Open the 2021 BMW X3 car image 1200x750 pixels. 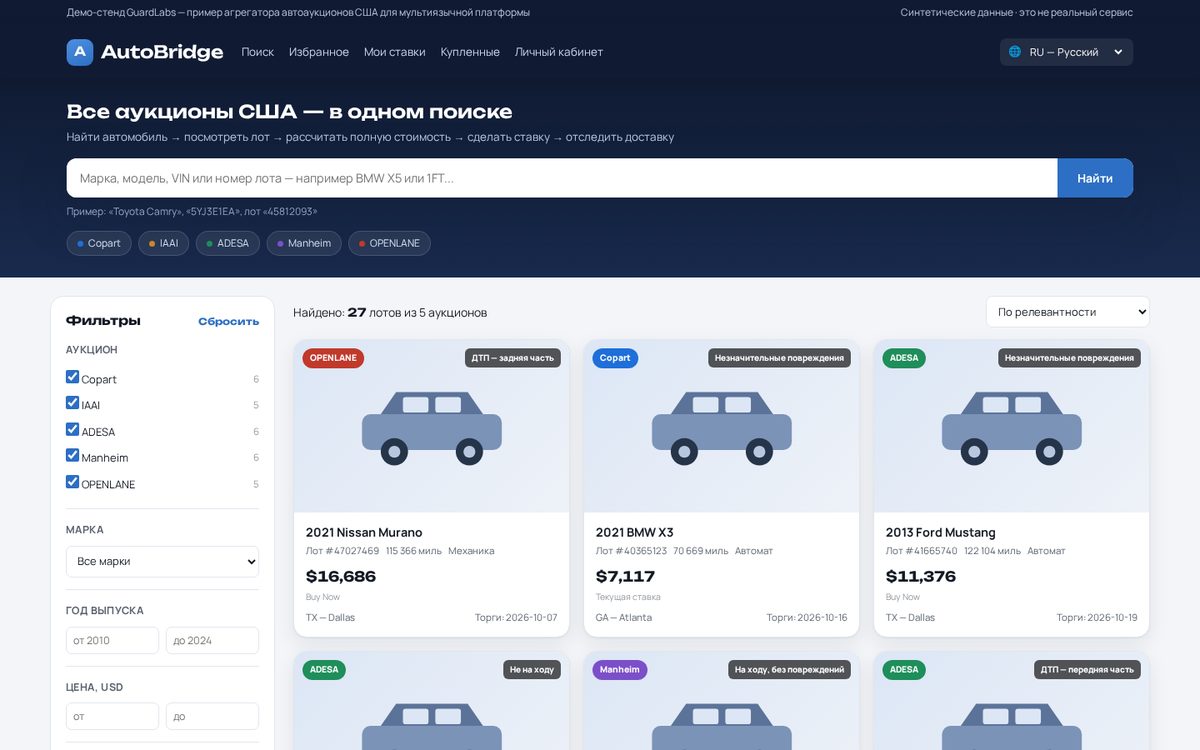coord(721,427)
